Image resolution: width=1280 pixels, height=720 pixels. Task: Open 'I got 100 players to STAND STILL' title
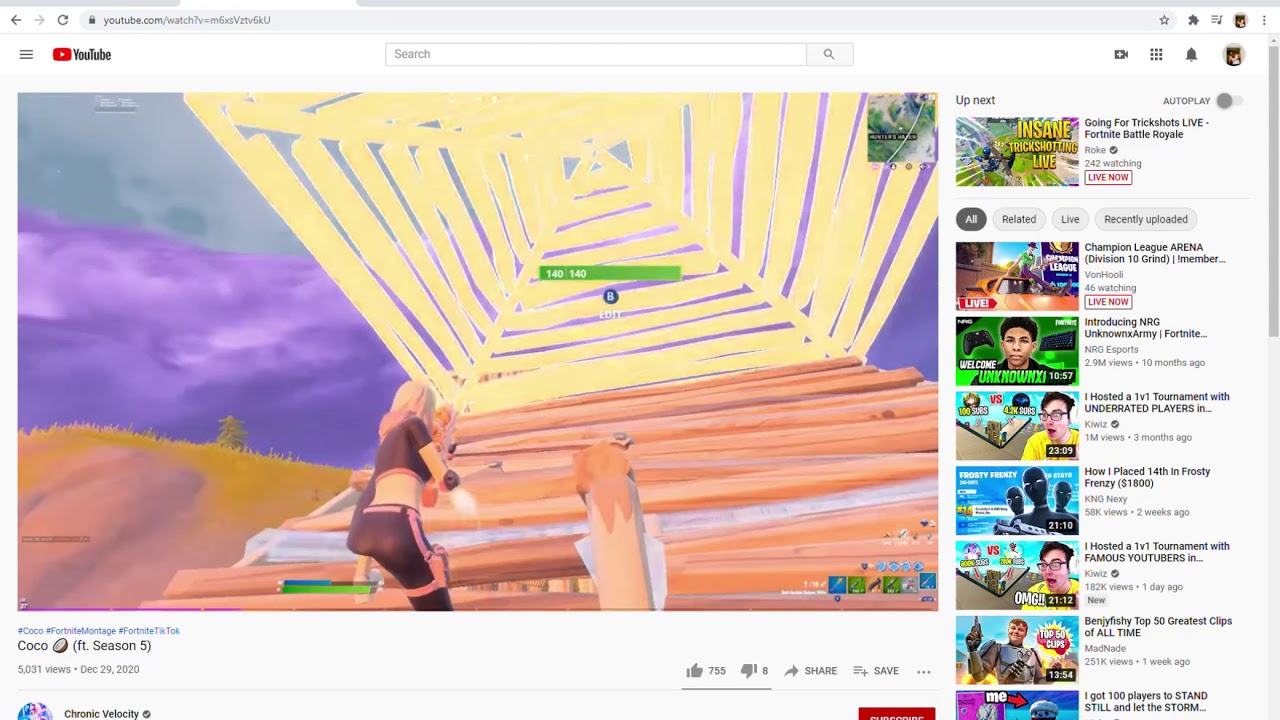(1146, 701)
